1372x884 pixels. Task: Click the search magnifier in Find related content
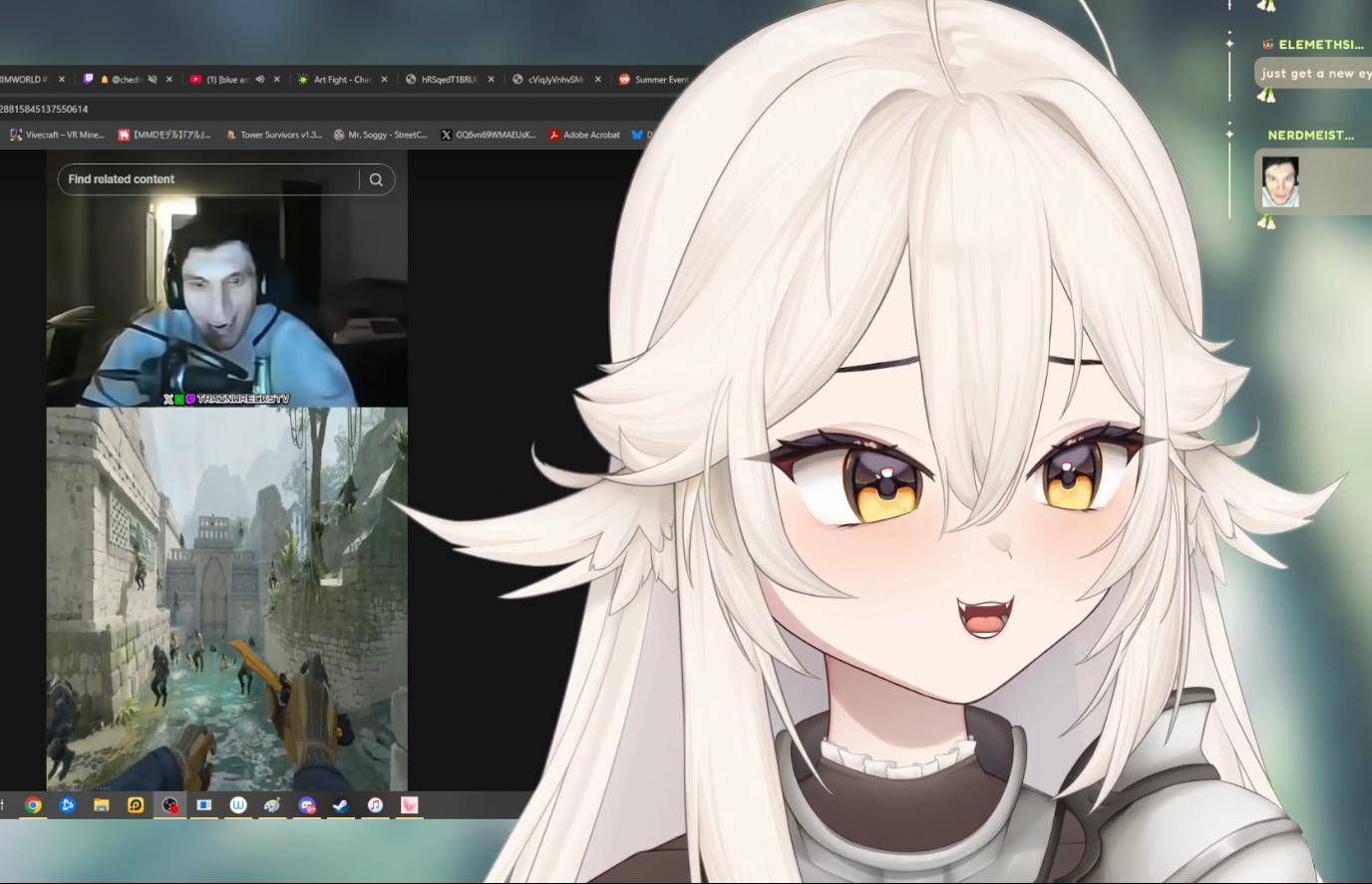pos(376,179)
